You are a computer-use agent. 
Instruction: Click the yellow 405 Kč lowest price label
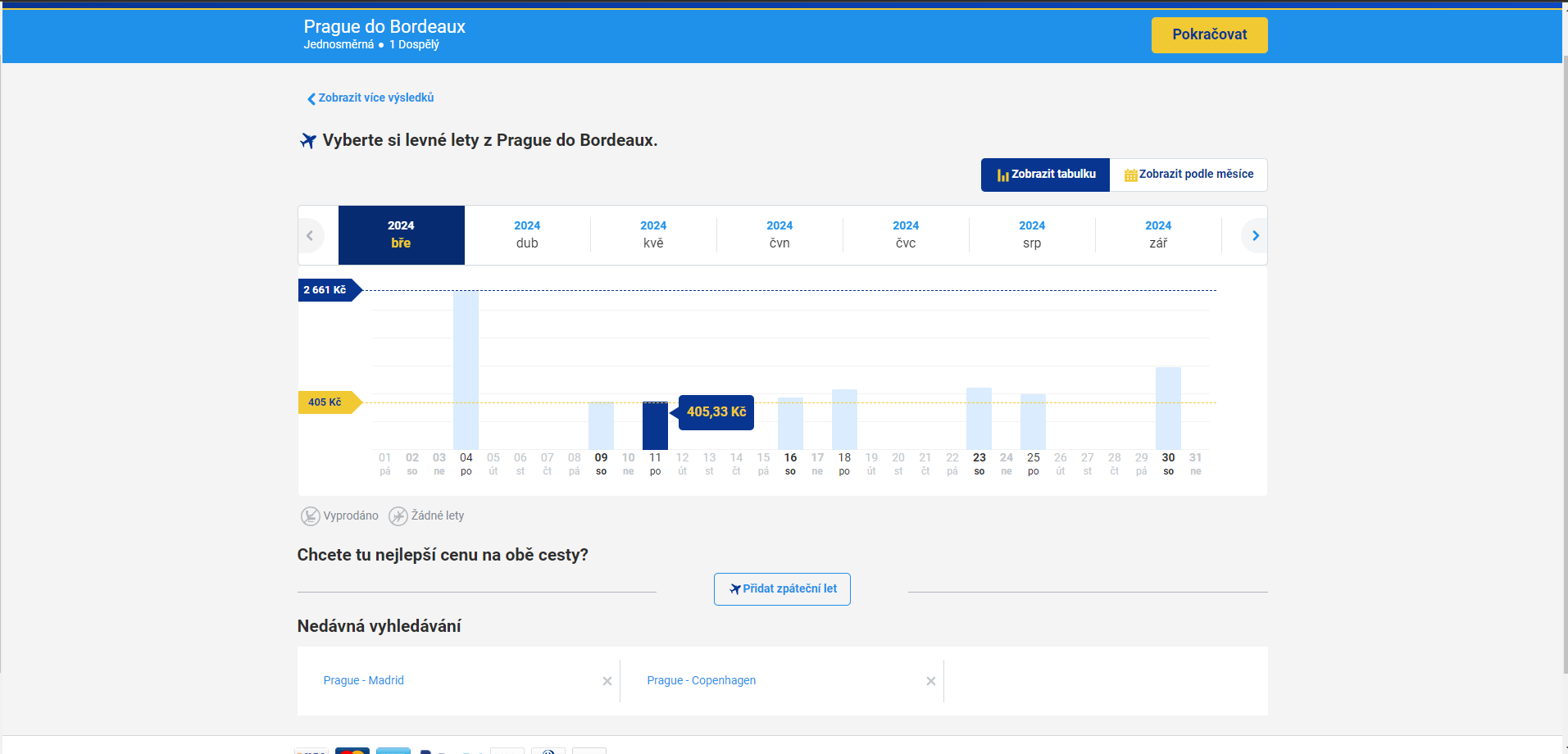click(330, 402)
